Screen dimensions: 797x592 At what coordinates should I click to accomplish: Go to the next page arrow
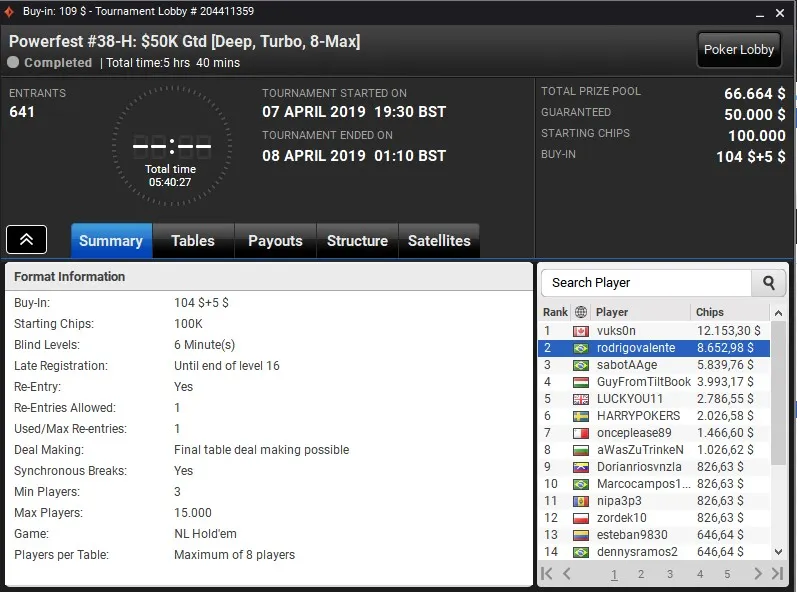point(758,574)
